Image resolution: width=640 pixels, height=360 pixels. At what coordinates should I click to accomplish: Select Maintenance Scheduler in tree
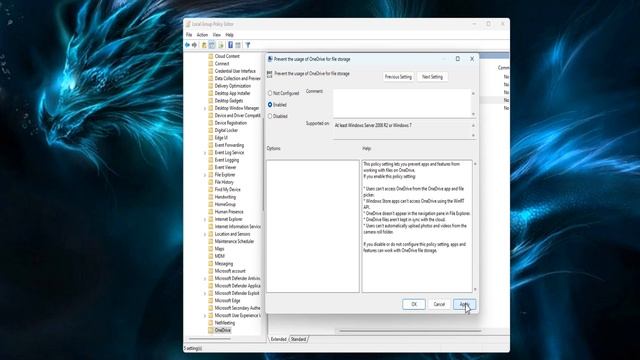tap(234, 242)
